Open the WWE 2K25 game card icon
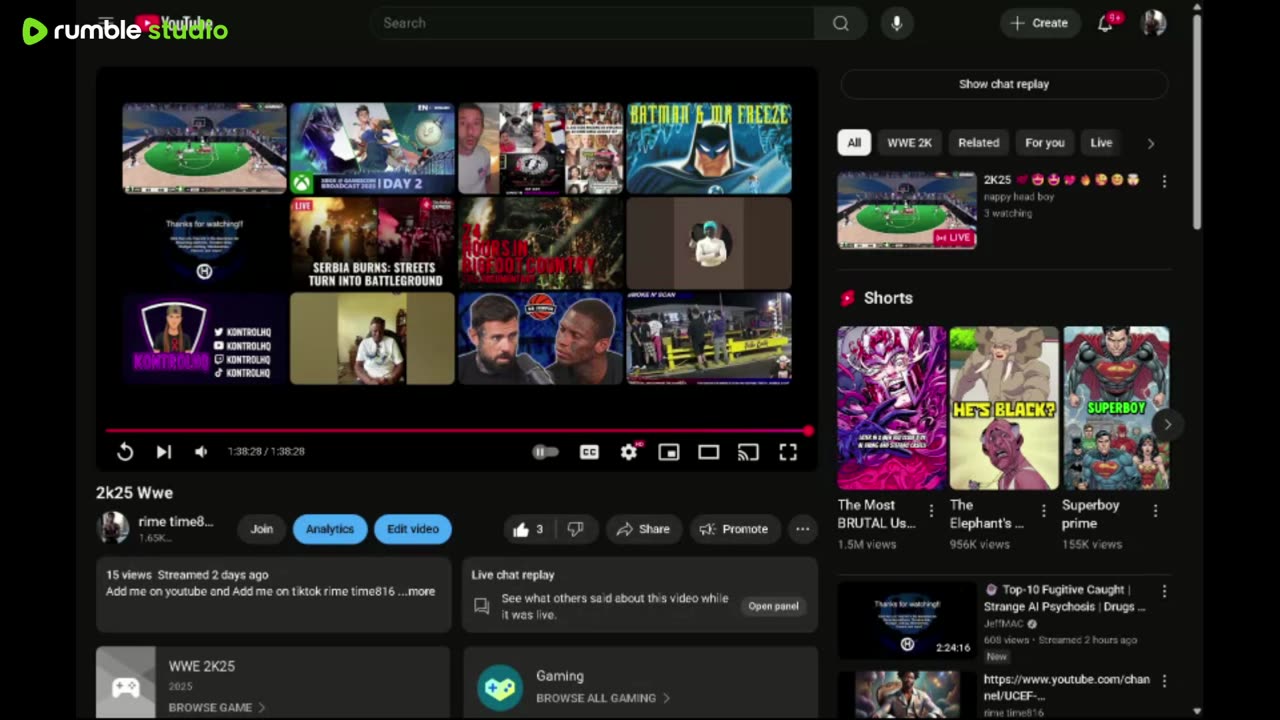The image size is (1280, 720). pos(126,684)
